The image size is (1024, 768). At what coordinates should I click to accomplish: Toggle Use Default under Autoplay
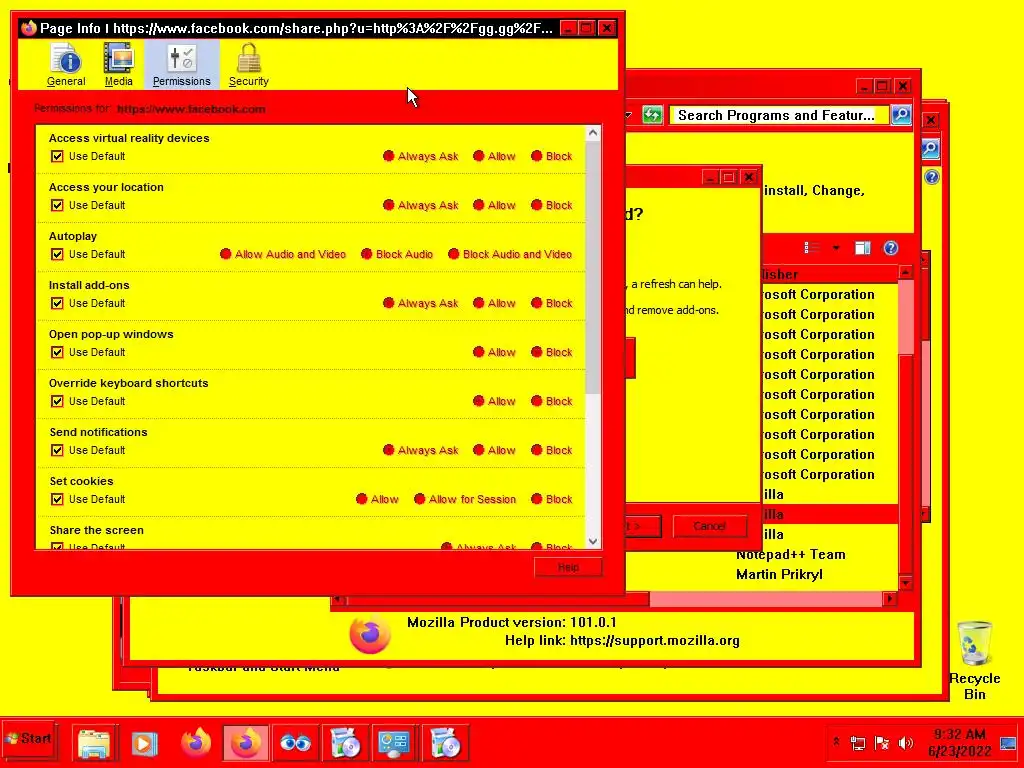[57, 254]
